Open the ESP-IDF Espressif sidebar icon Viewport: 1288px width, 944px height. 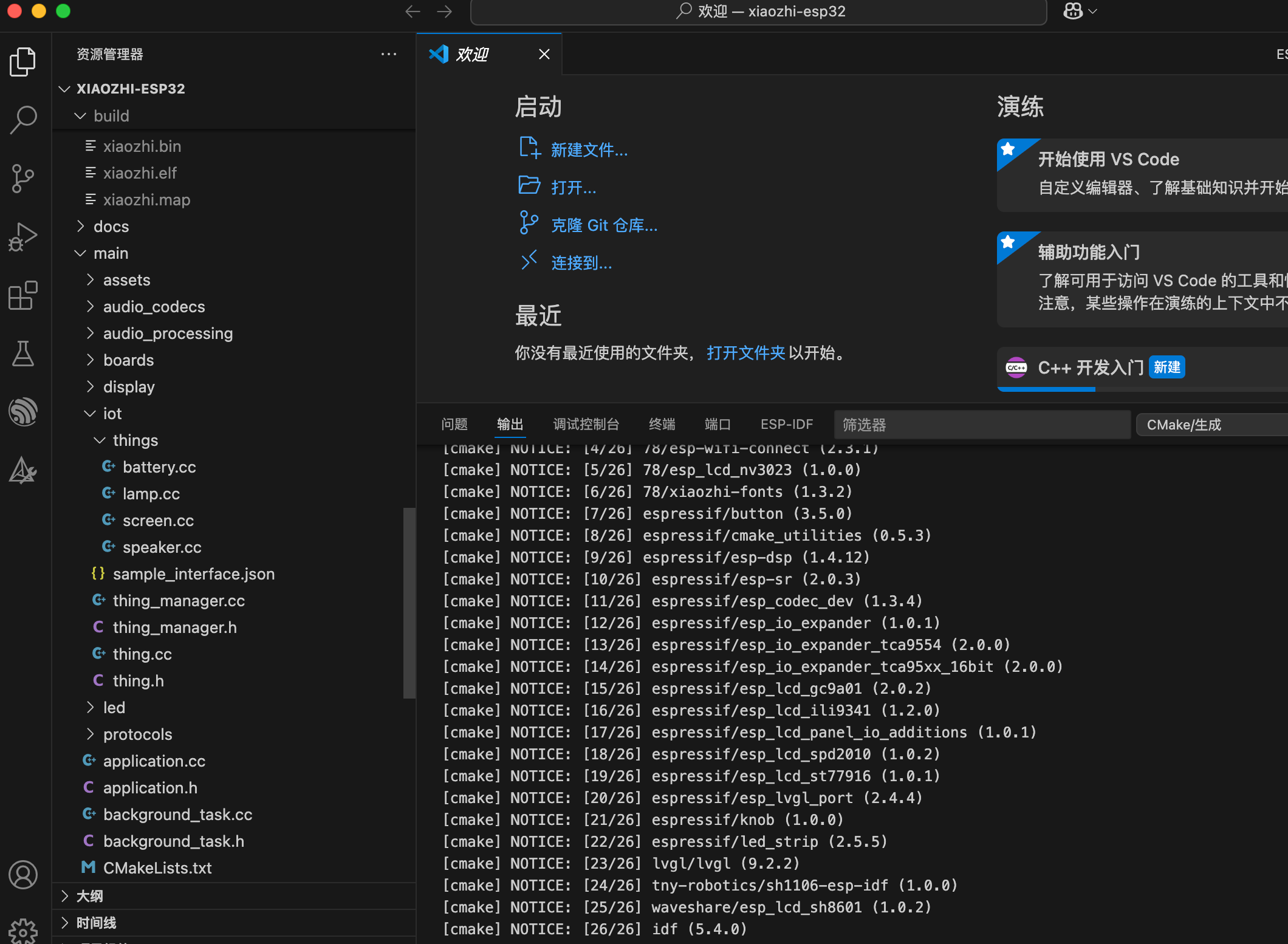24,412
